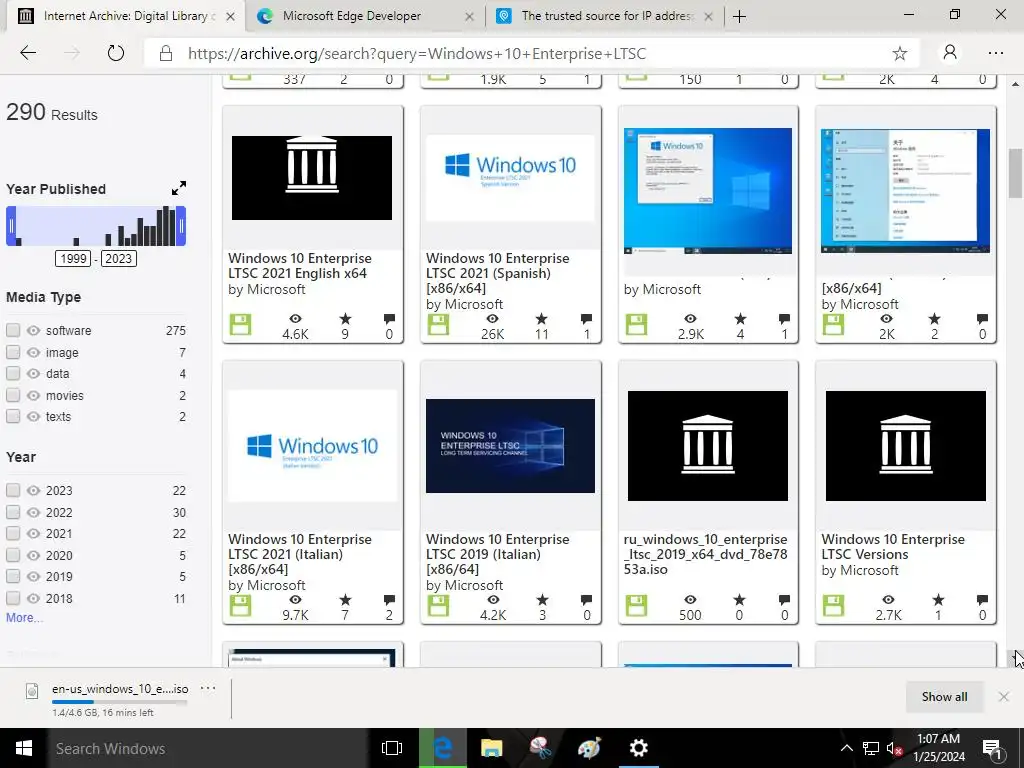Open the dark Enterprise LTSC banner thumbnail
The width and height of the screenshot is (1024, 768).
(510, 445)
